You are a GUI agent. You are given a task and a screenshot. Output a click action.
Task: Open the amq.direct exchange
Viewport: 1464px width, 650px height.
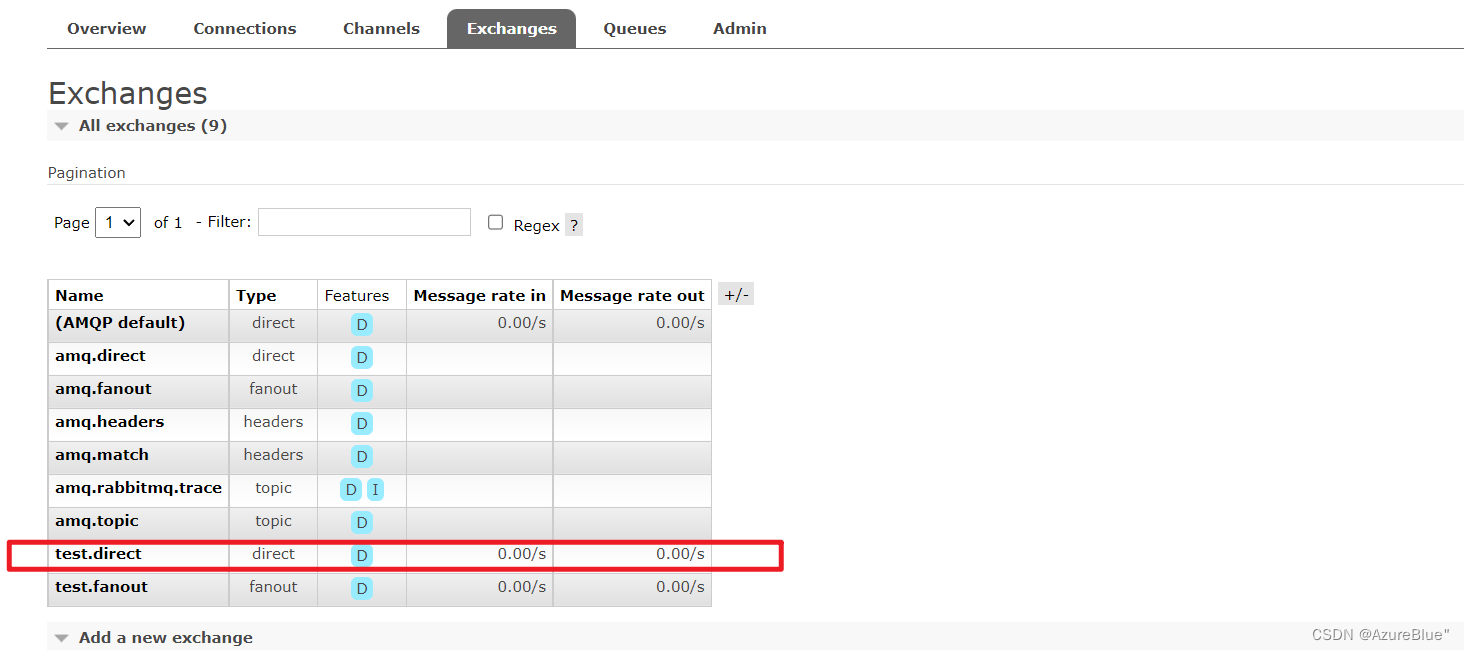click(100, 355)
